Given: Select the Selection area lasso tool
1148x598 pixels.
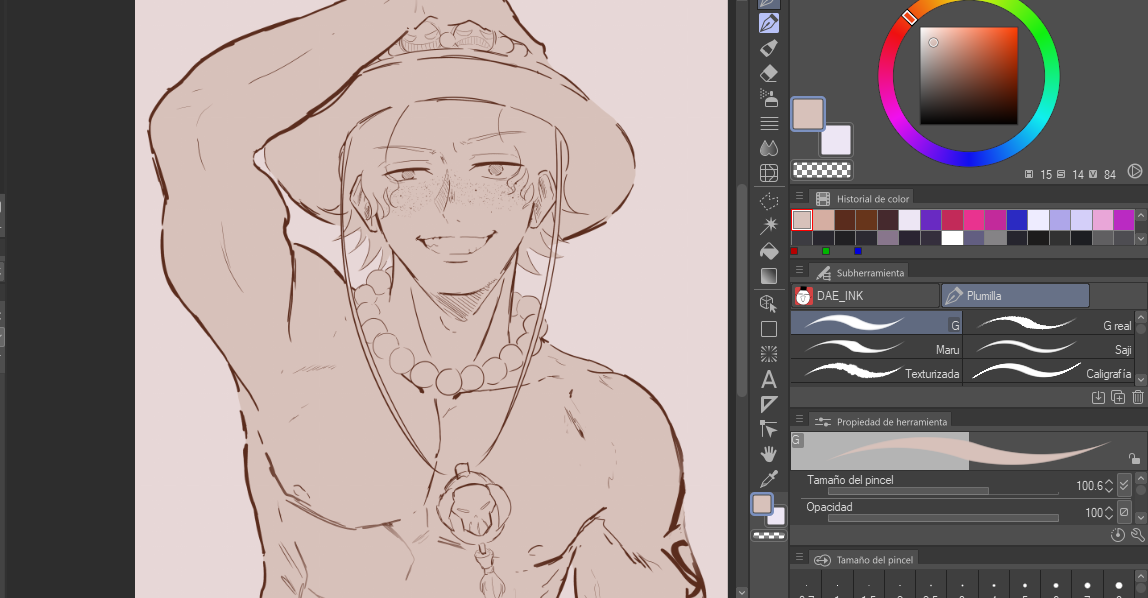Looking at the screenshot, I should [x=769, y=201].
